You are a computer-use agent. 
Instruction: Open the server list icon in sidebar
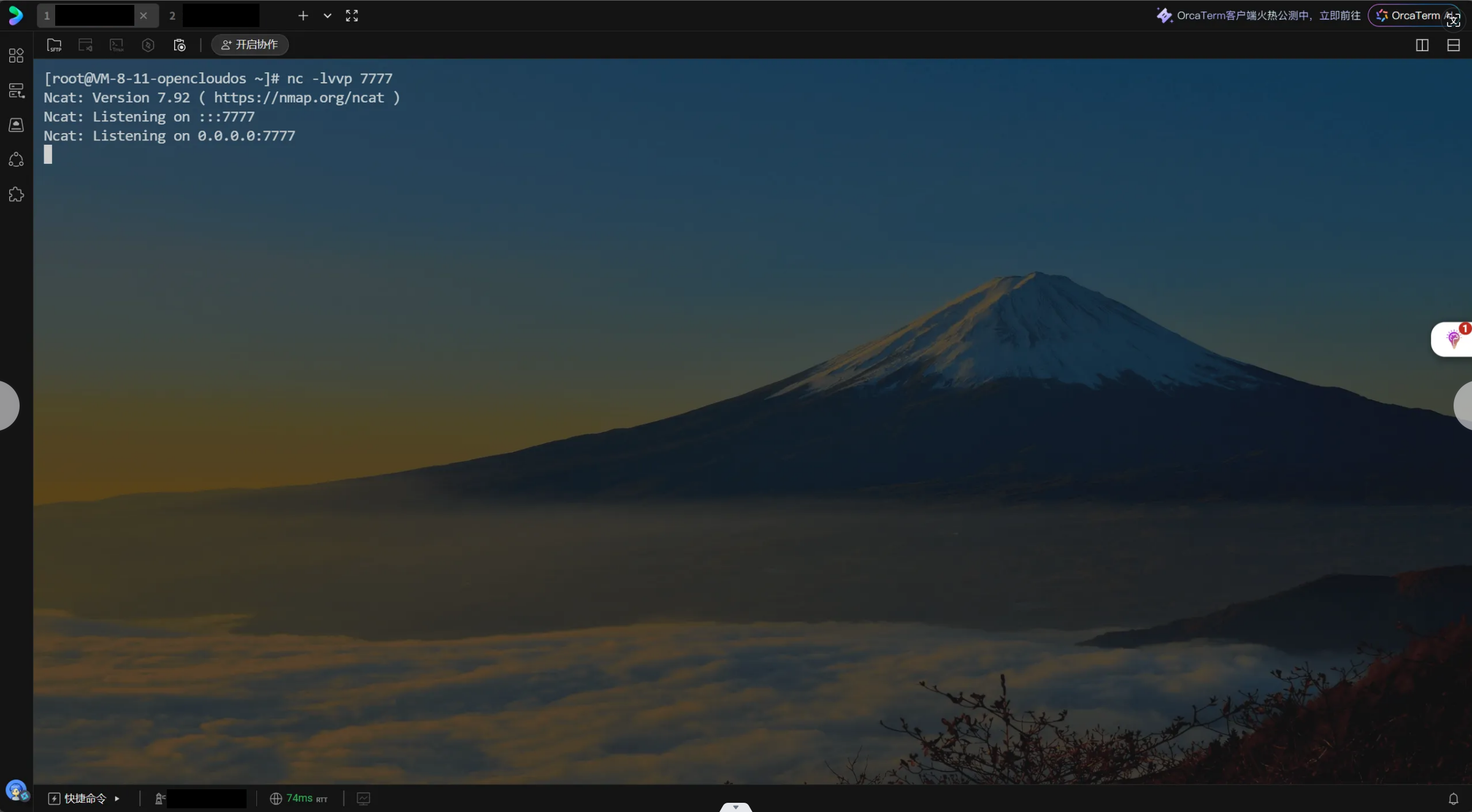tap(17, 91)
